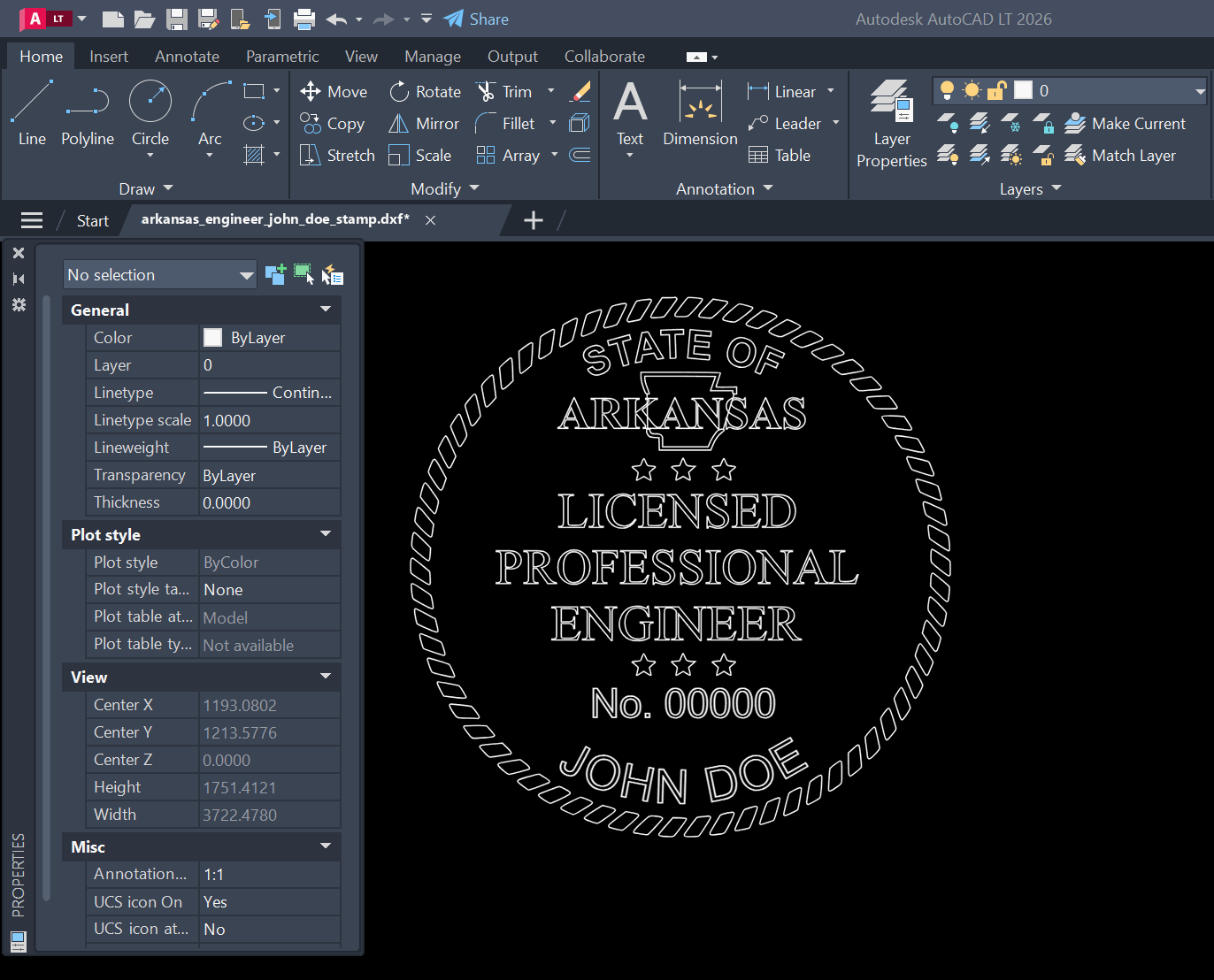Open the Circle tool dropdown arrow
The image size is (1214, 980).
(150, 156)
